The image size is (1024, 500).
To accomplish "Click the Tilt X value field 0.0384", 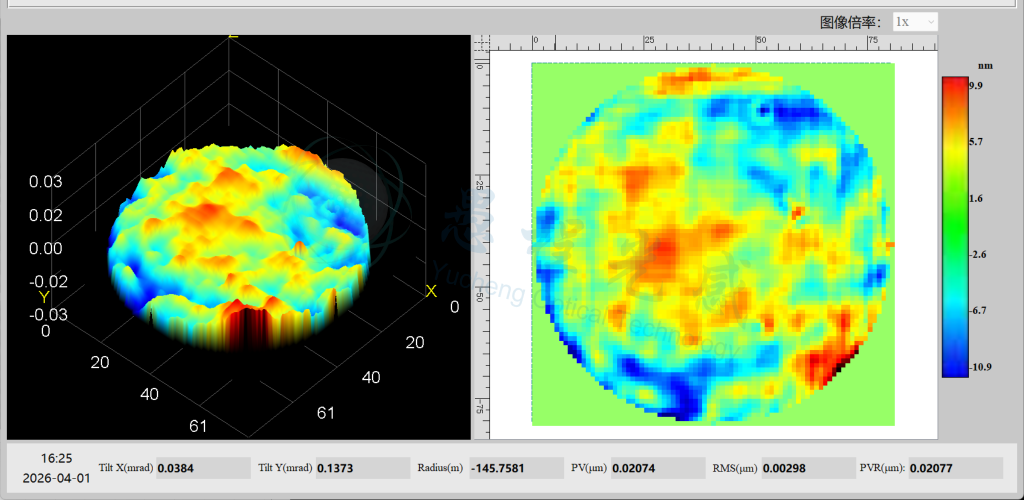I will point(203,468).
